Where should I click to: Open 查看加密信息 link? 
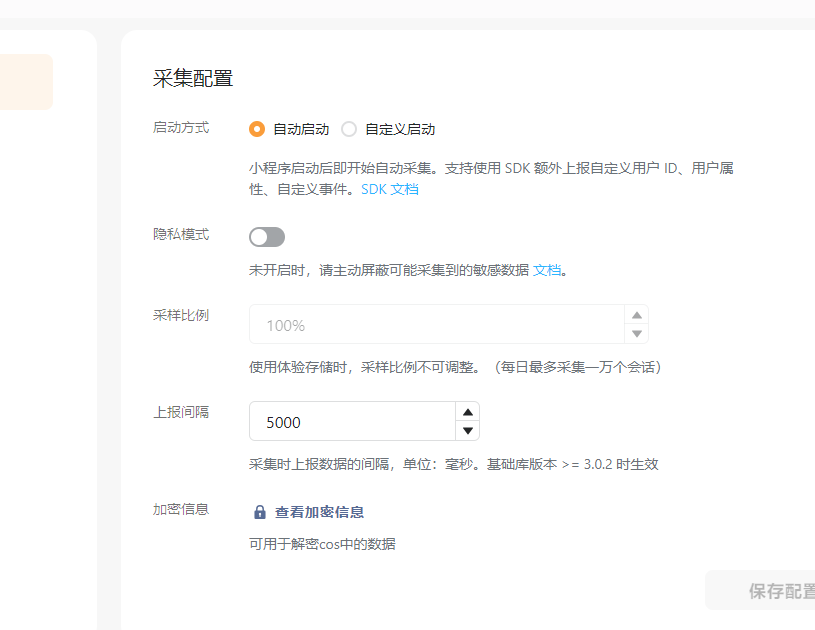tap(319, 513)
